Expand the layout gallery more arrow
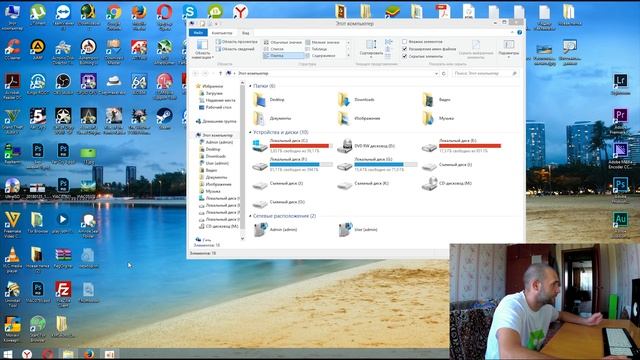The height and width of the screenshot is (360, 640). click(348, 56)
